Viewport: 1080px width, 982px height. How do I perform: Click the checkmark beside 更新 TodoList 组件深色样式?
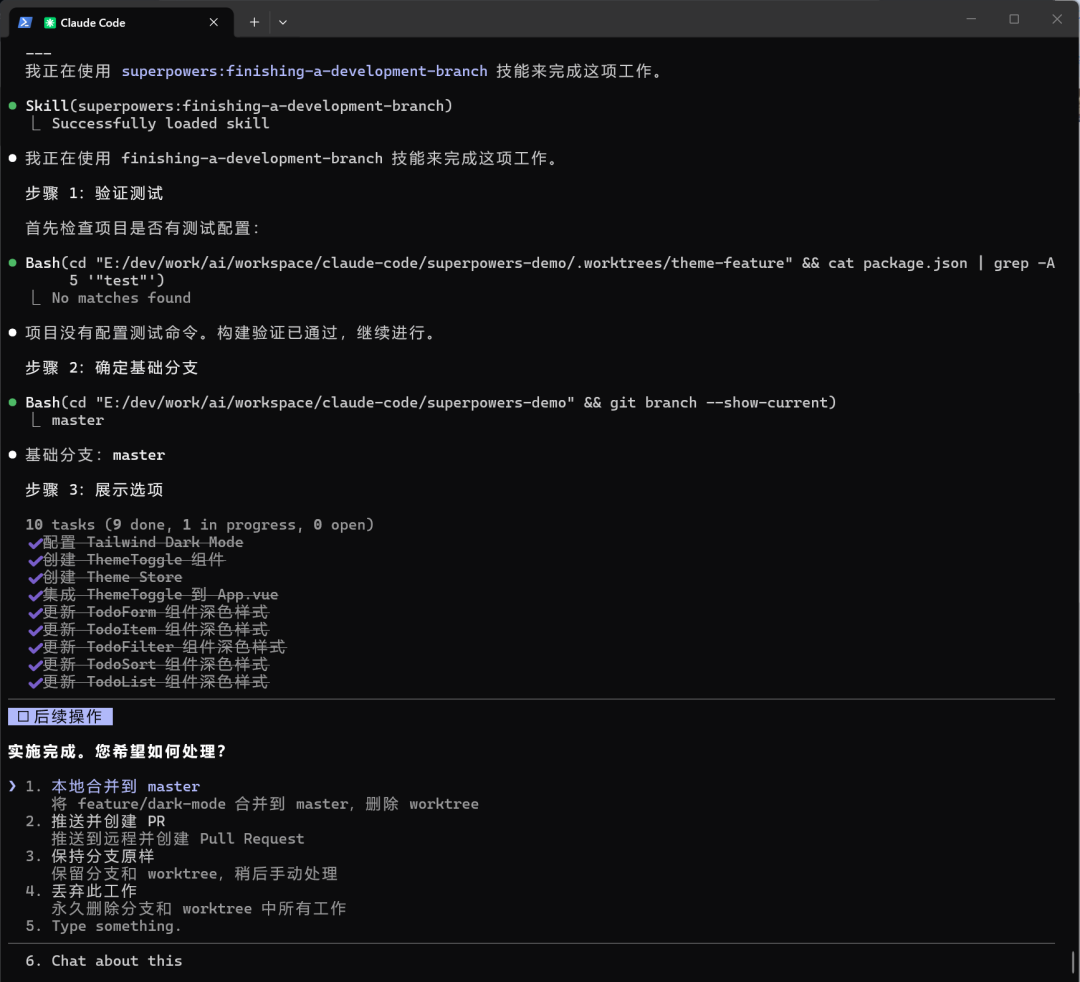[35, 682]
